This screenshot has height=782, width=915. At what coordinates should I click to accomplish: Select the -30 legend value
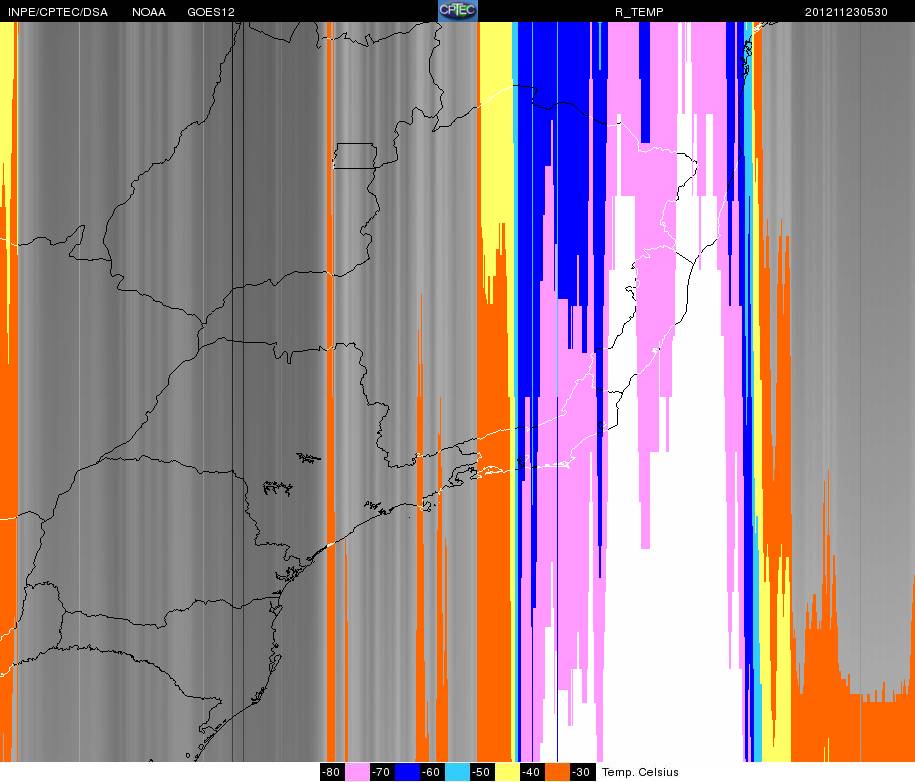[582, 772]
